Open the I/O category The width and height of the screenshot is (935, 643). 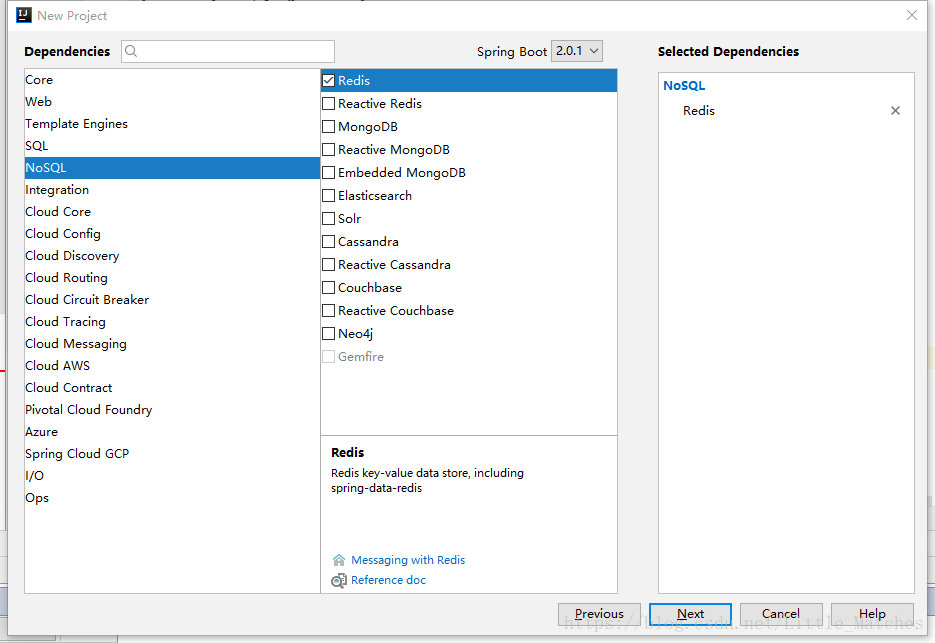[172, 476]
